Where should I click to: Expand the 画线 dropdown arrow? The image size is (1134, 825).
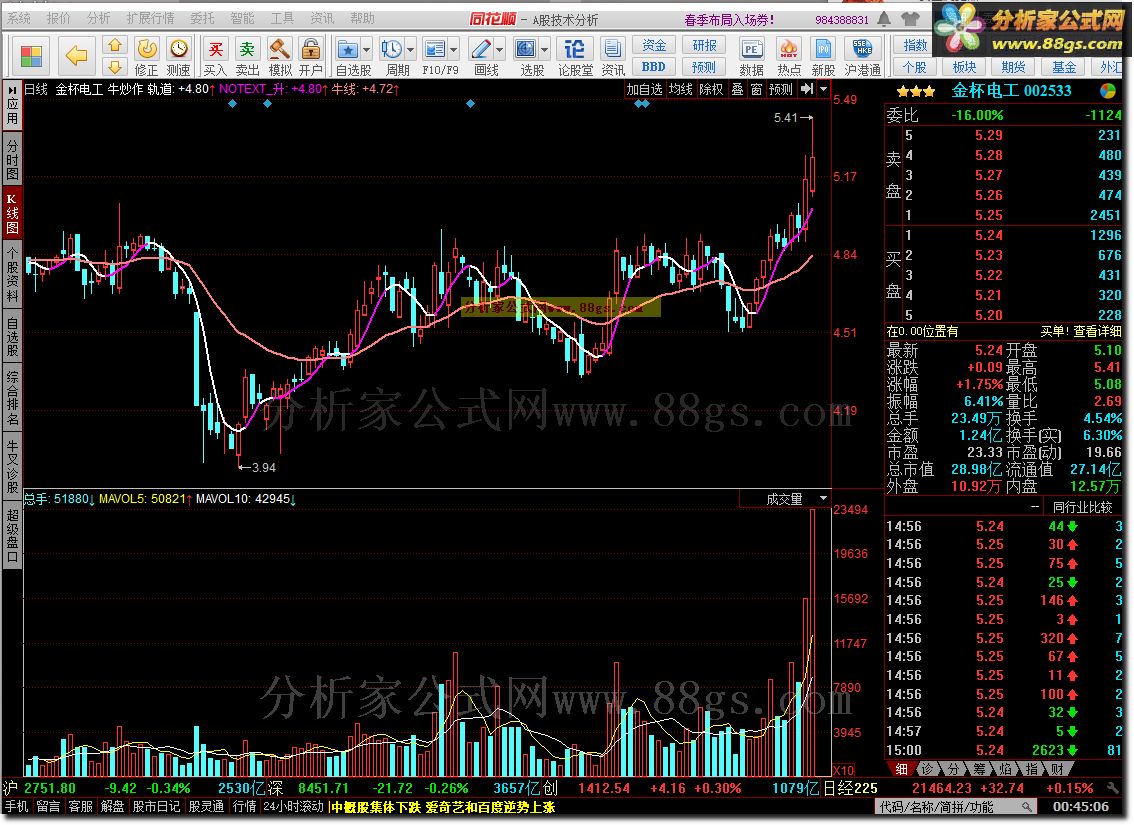(x=500, y=50)
